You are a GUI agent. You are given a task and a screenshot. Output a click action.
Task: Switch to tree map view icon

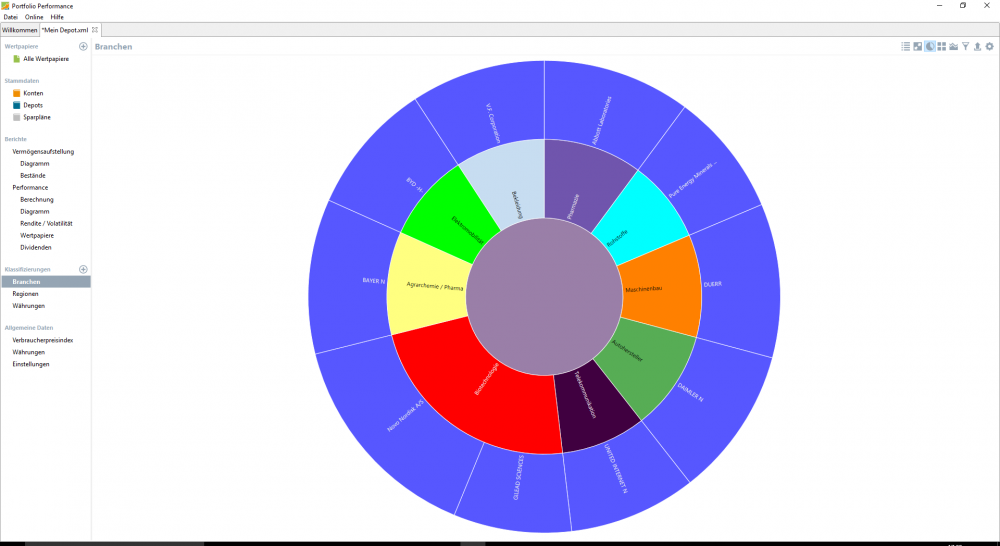pos(918,47)
